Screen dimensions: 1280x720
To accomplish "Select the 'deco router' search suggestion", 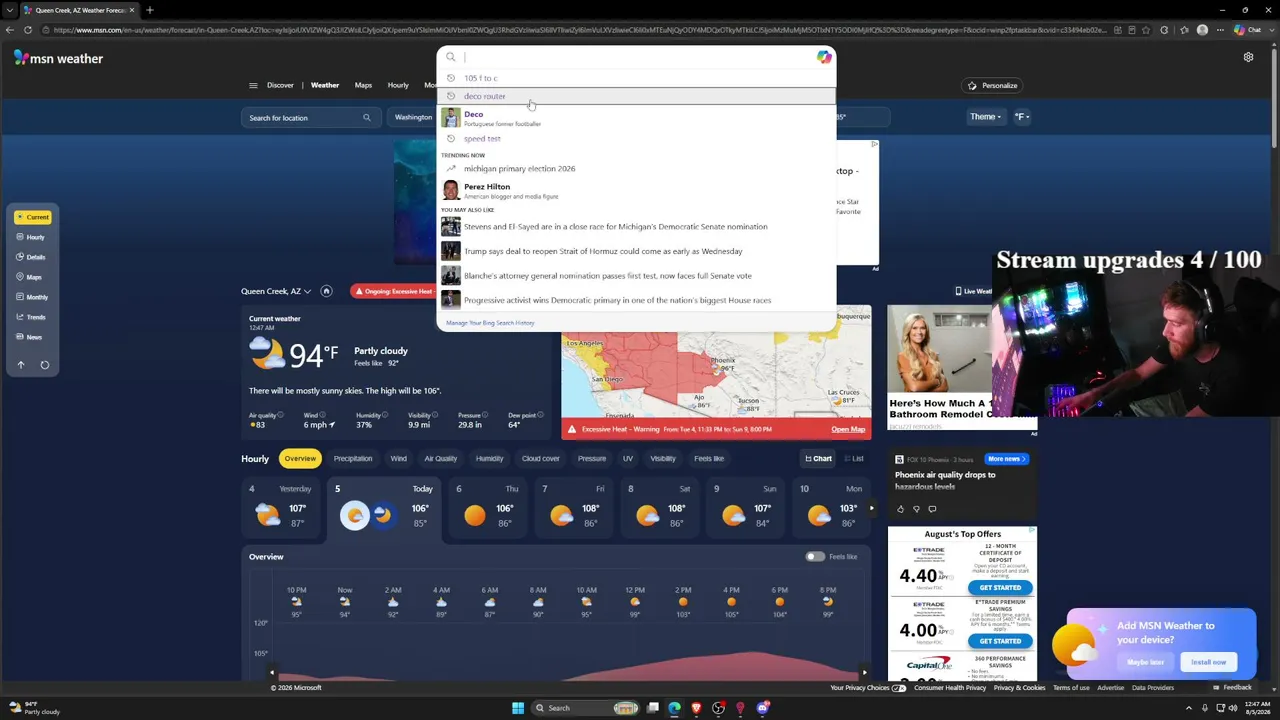I will [x=636, y=96].
